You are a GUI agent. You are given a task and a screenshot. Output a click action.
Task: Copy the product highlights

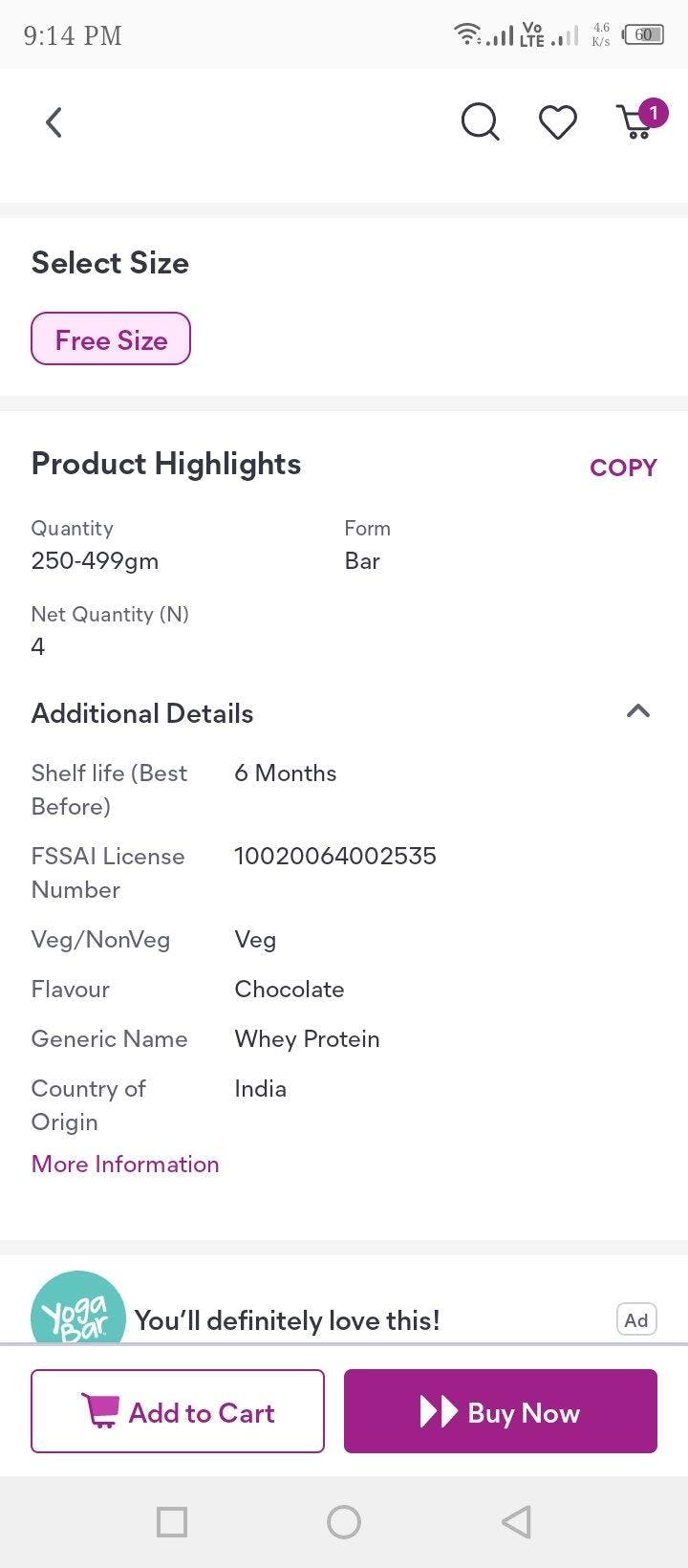point(623,468)
